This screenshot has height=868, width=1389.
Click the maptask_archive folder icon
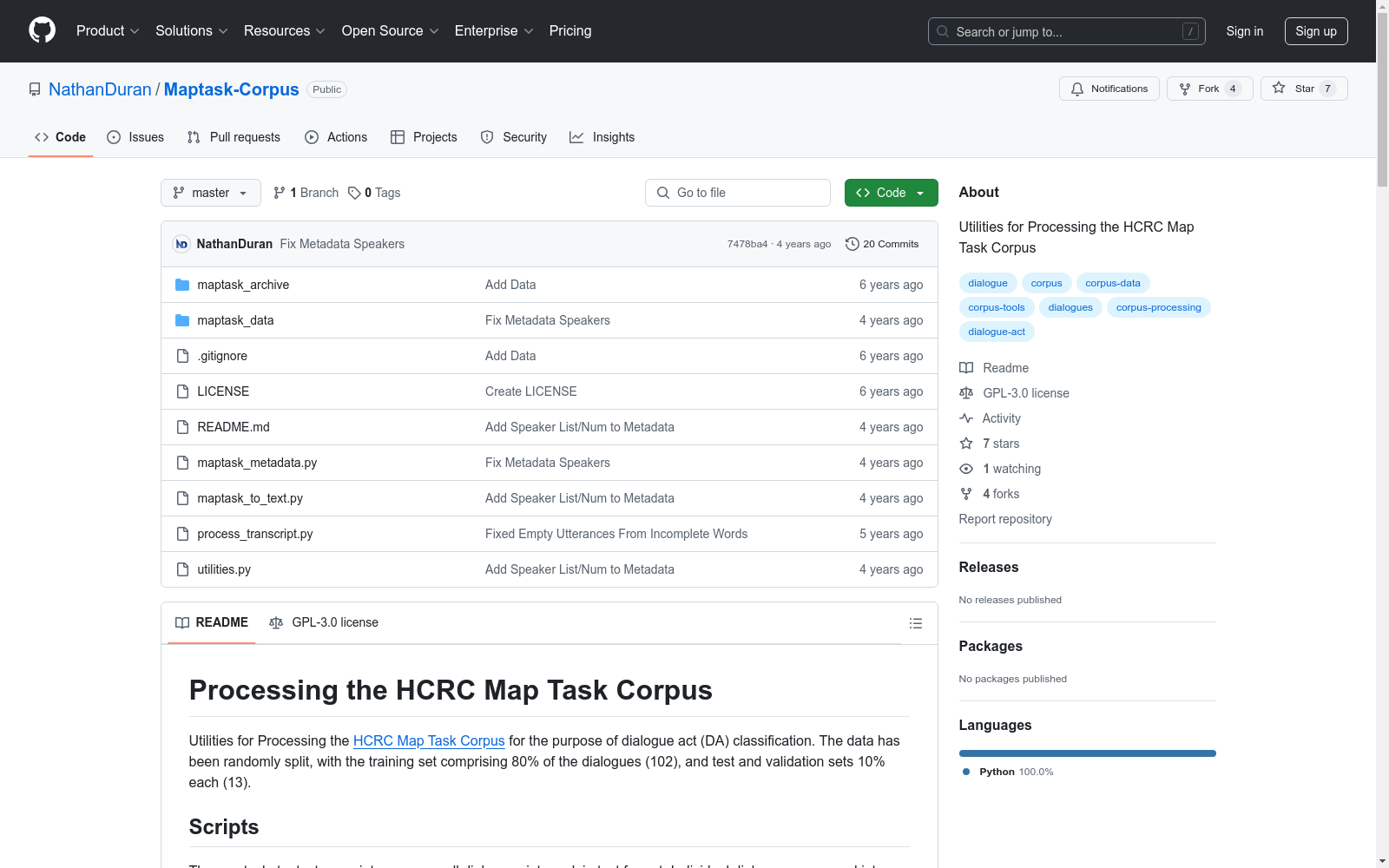coord(182,285)
